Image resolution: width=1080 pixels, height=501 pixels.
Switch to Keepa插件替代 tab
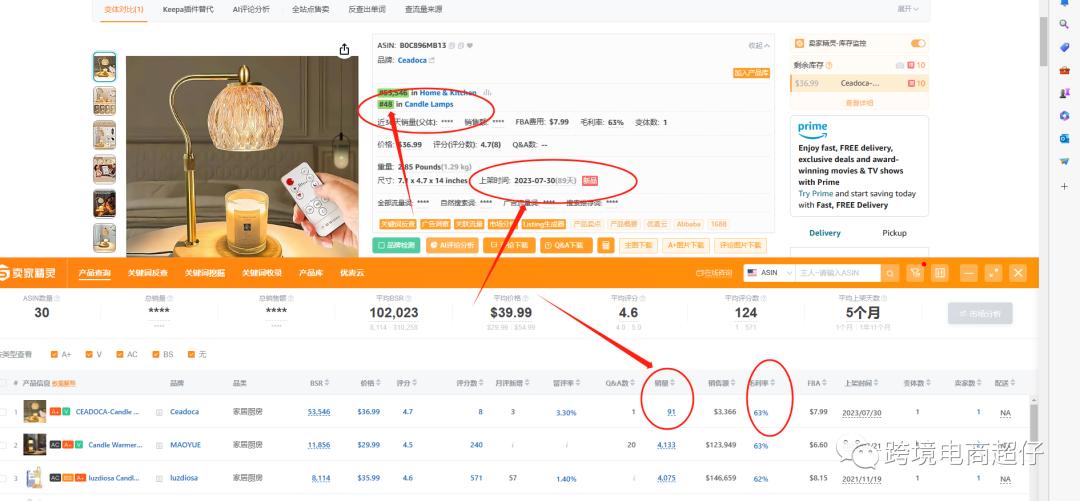tap(188, 10)
